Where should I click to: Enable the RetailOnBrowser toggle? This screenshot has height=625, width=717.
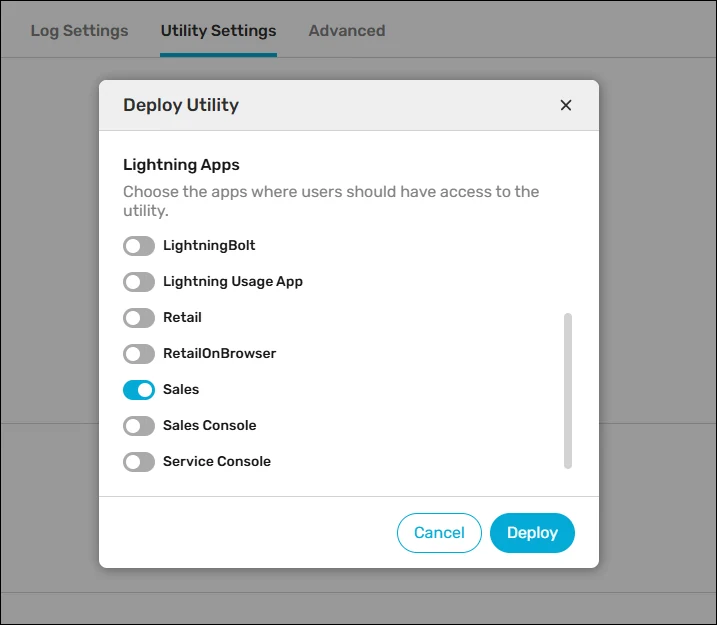[x=139, y=354]
